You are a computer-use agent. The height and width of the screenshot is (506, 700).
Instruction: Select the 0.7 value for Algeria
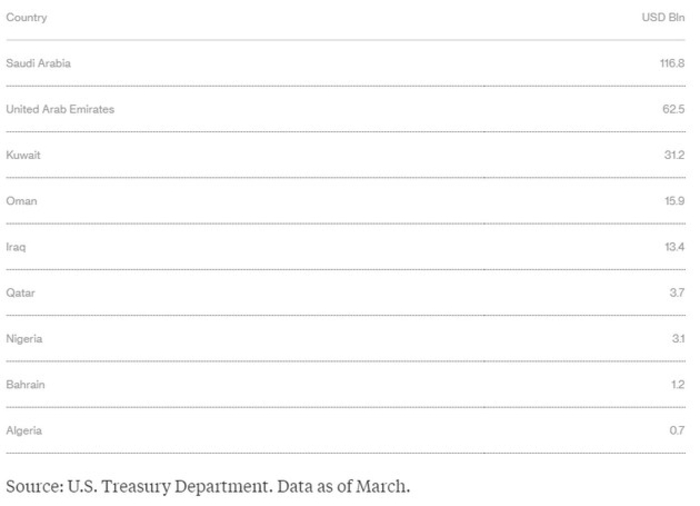point(676,431)
